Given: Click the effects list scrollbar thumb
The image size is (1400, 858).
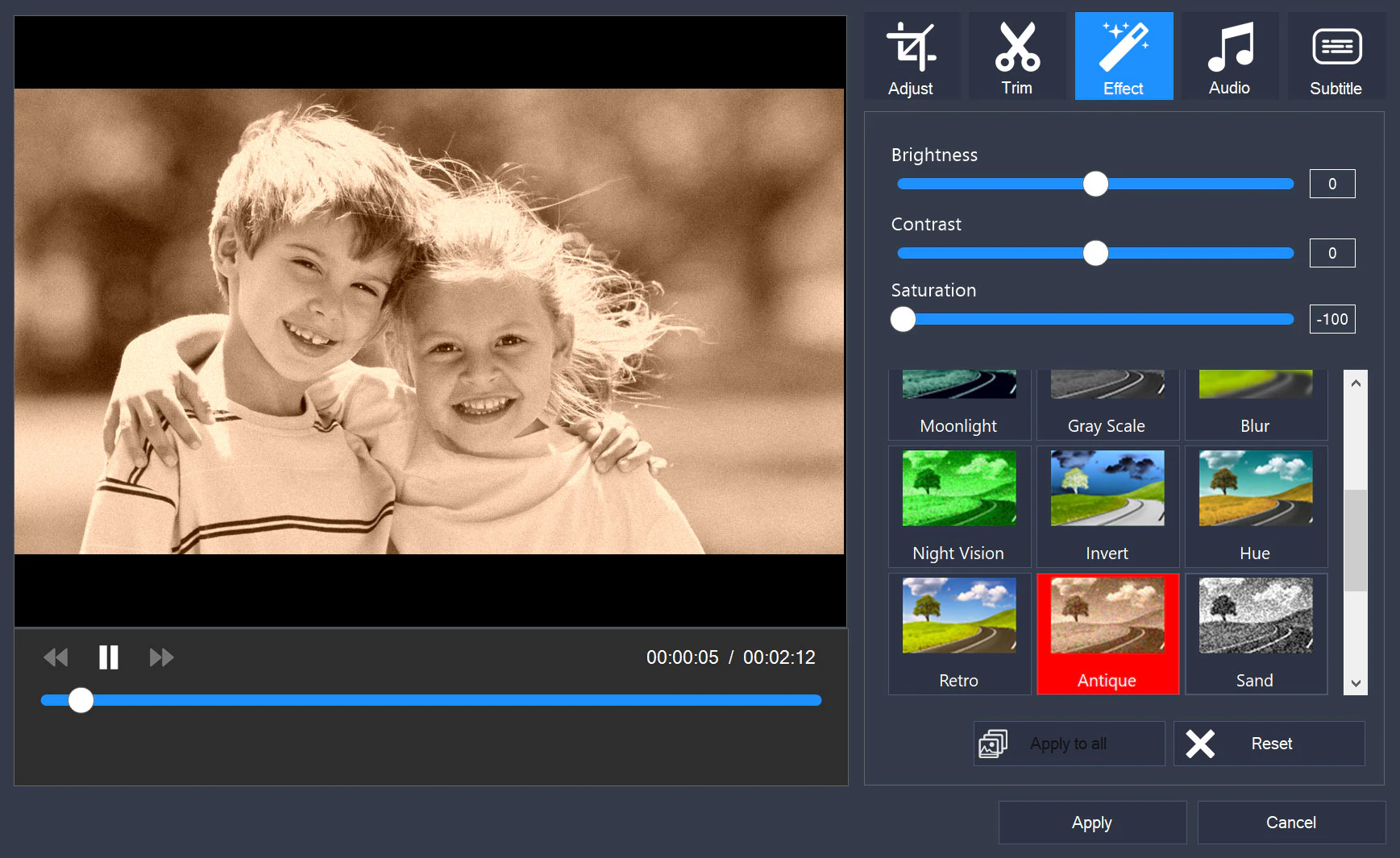Looking at the screenshot, I should [1356, 541].
